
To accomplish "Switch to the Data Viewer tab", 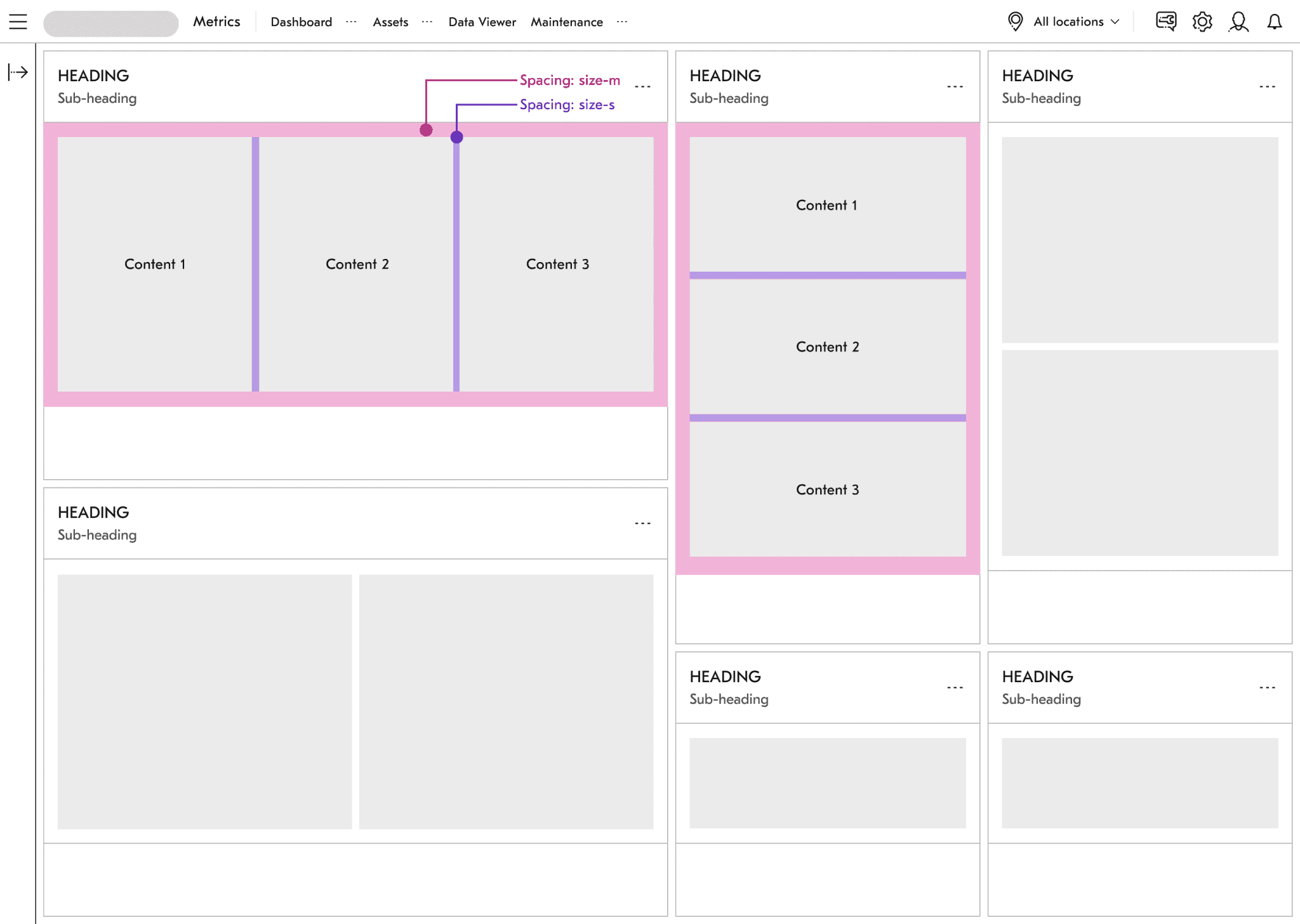I will click(482, 22).
